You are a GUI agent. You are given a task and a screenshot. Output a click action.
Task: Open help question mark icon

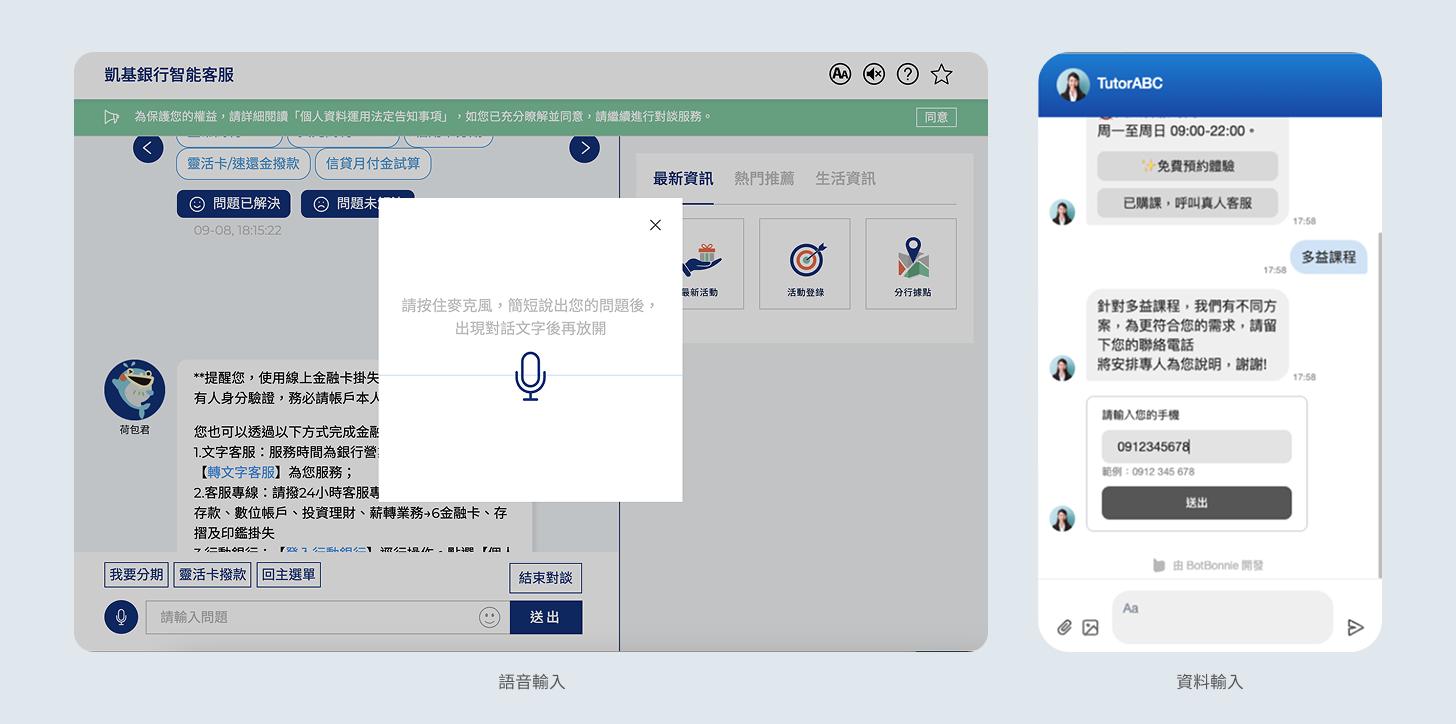pos(908,74)
